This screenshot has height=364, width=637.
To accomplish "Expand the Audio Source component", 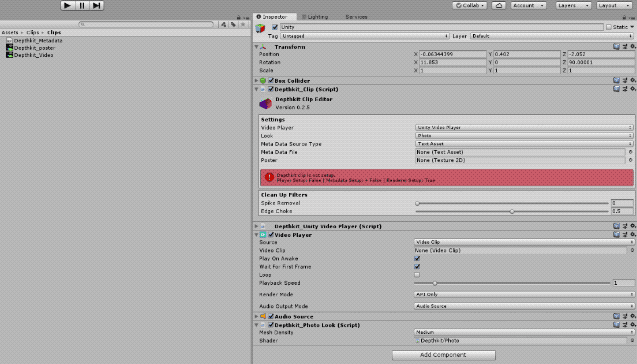I will pyautogui.click(x=256, y=316).
